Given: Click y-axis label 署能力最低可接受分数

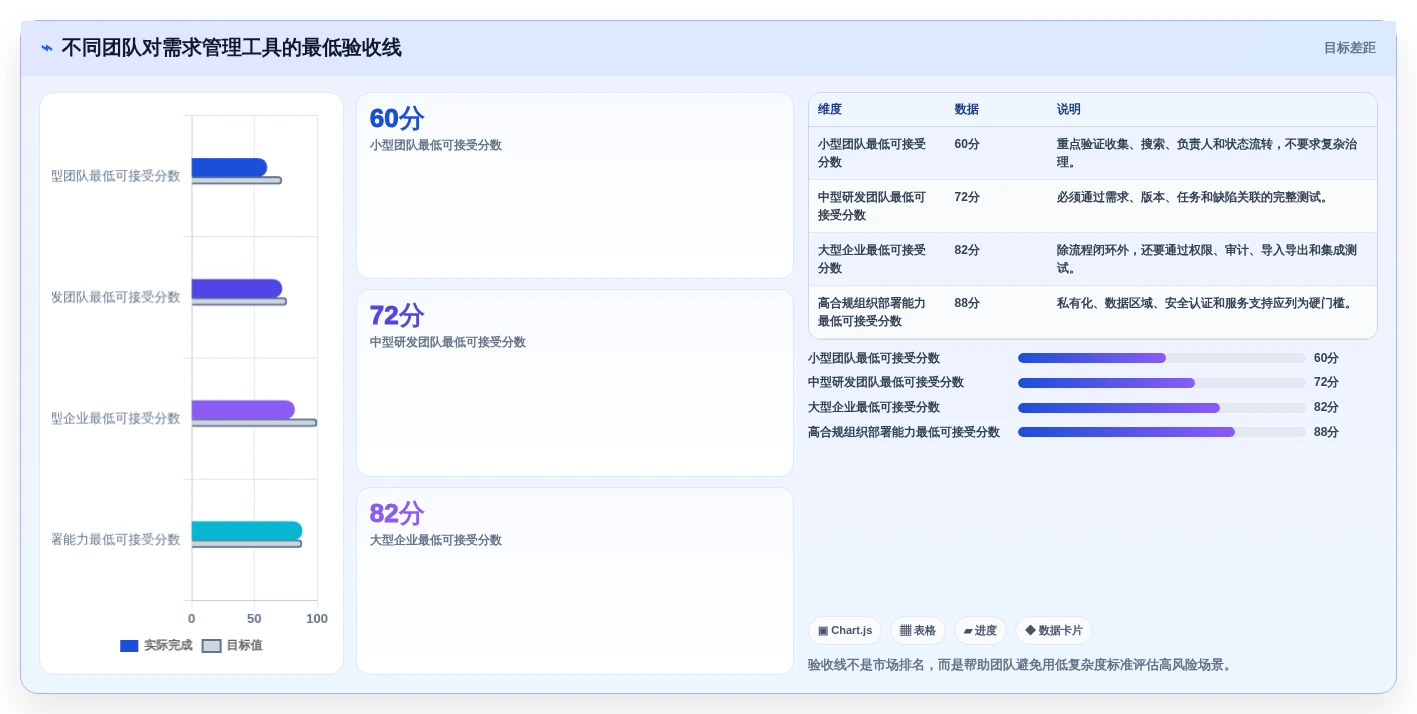Looking at the screenshot, I should click(116, 540).
